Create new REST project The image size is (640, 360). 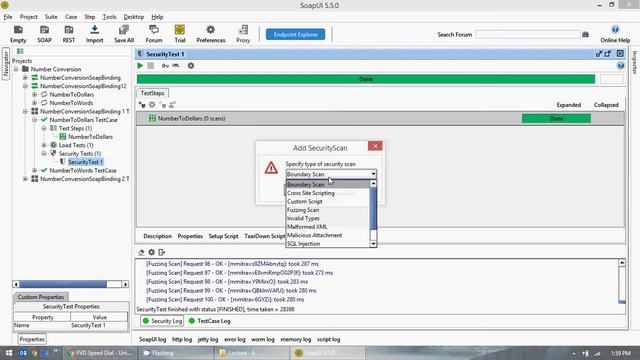[69, 34]
